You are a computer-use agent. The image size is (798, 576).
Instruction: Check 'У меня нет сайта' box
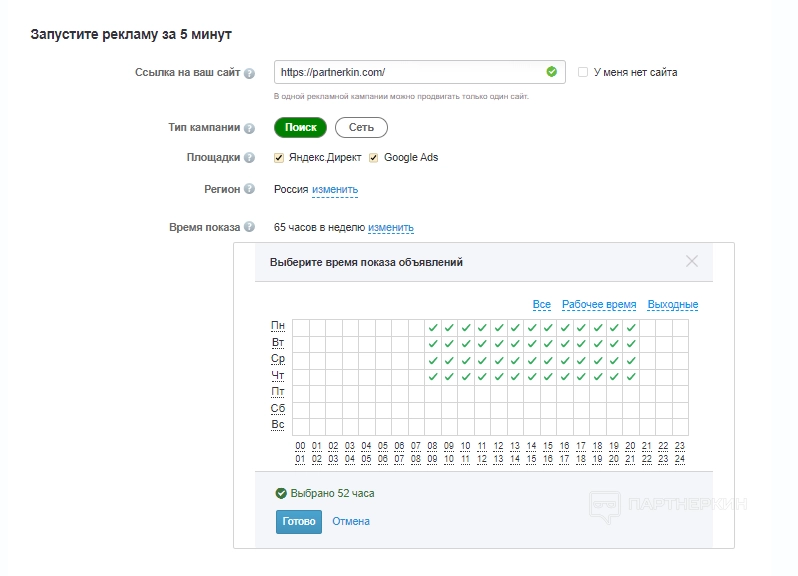(583, 72)
